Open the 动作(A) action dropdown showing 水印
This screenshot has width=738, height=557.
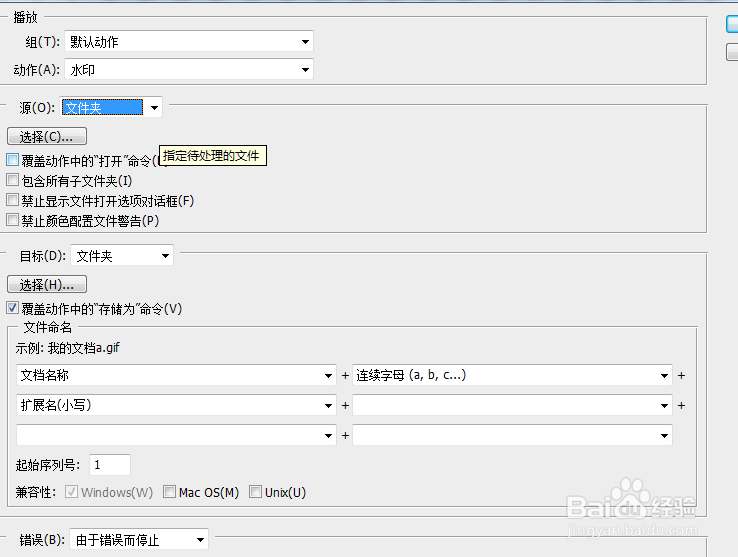189,70
